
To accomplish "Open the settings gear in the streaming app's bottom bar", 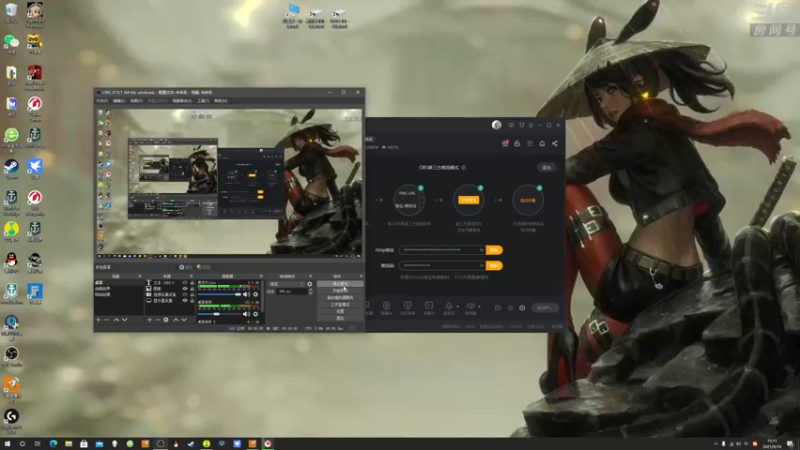I will click(522, 308).
